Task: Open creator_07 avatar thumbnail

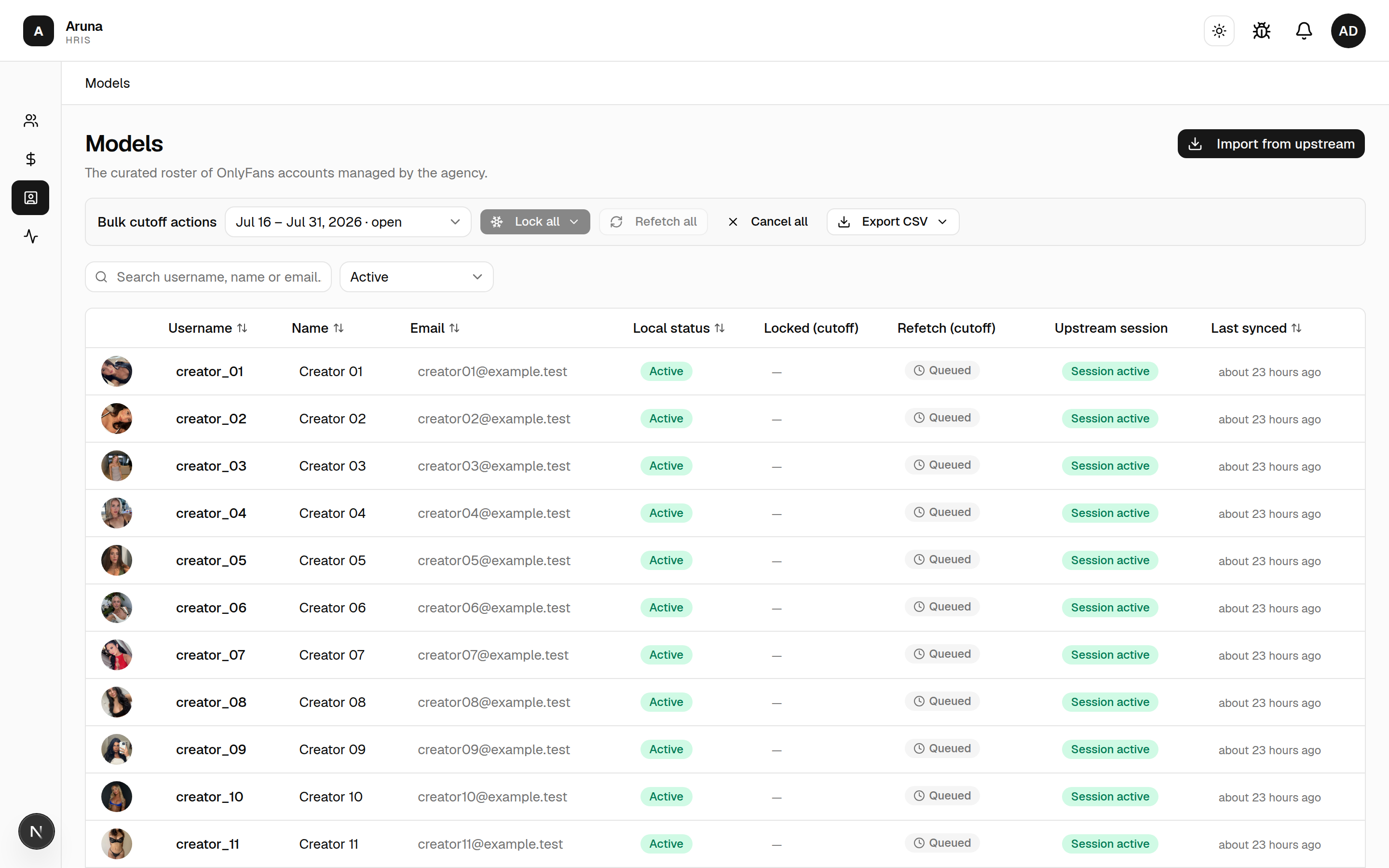Action: (x=117, y=655)
